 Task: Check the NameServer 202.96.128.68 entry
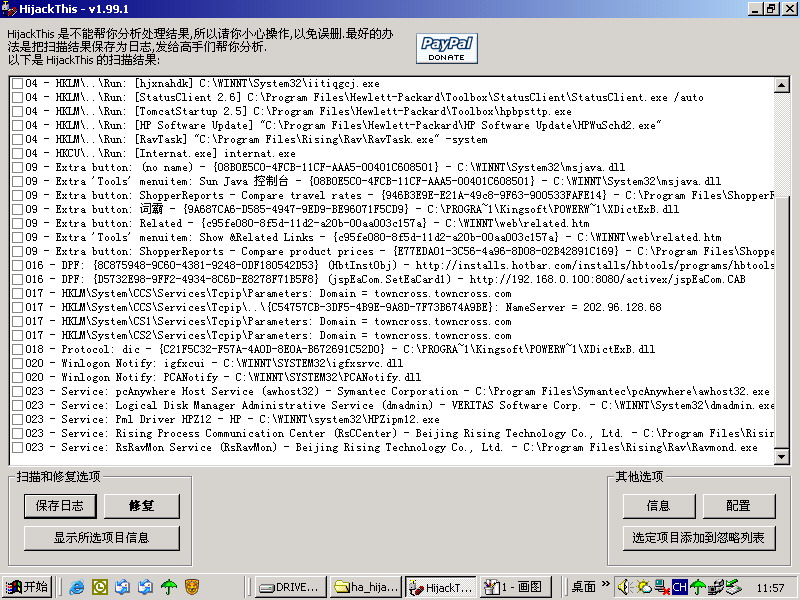click(17, 307)
